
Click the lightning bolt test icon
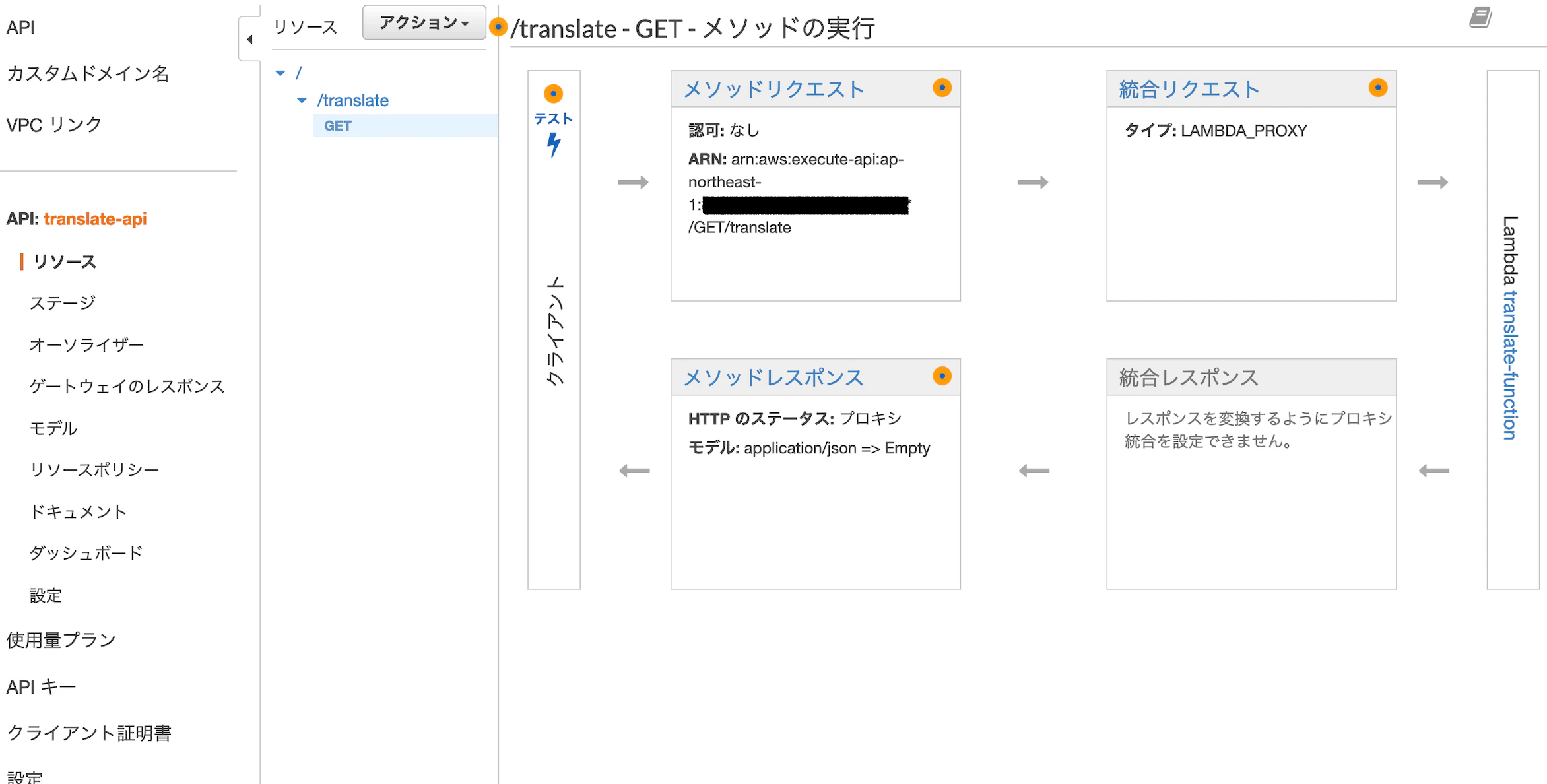(x=554, y=145)
